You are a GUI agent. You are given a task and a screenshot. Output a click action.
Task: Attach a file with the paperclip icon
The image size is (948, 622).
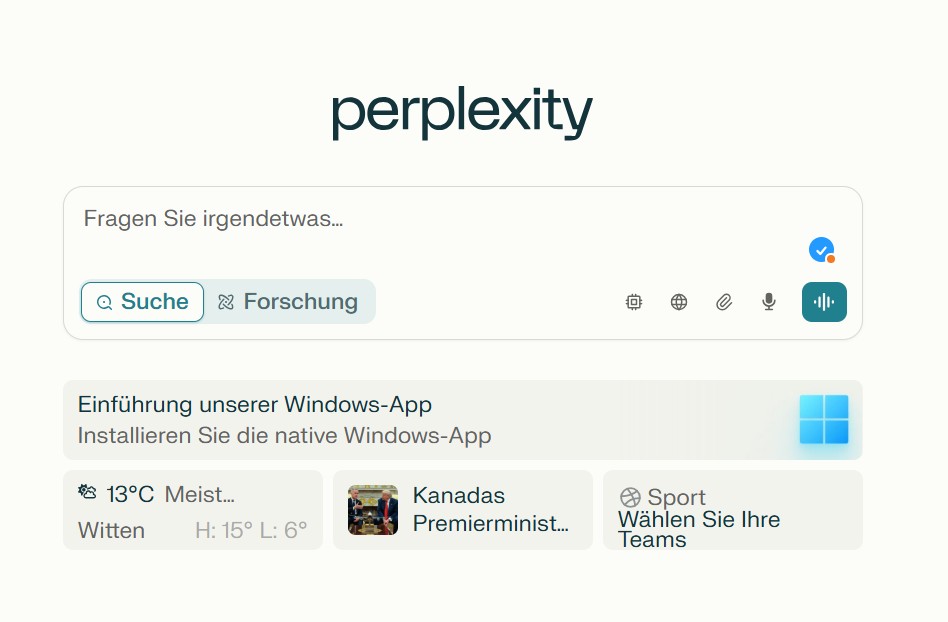pyautogui.click(x=724, y=302)
